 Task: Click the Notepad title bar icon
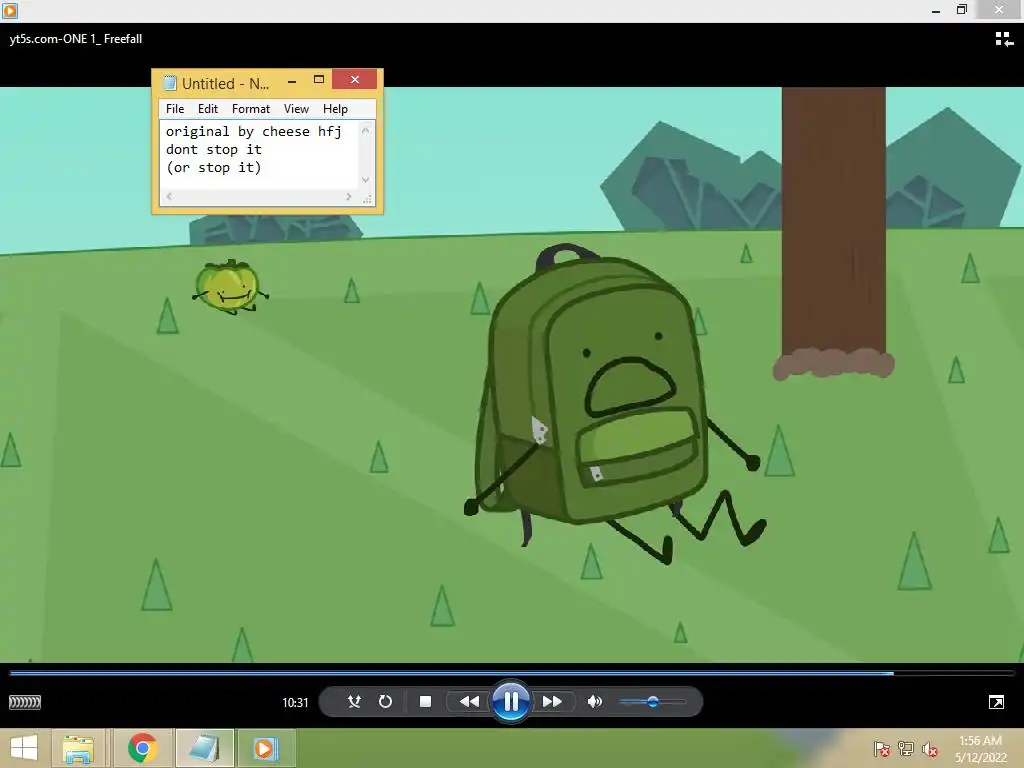170,83
